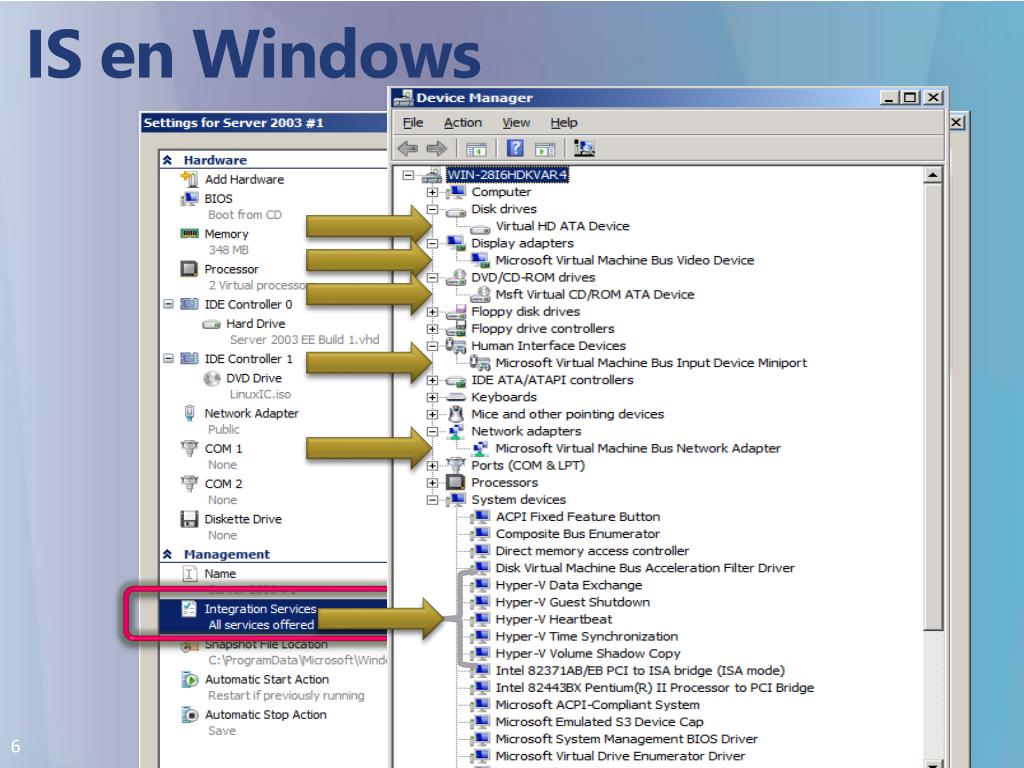Click the Memory chip icon

pos(189,233)
